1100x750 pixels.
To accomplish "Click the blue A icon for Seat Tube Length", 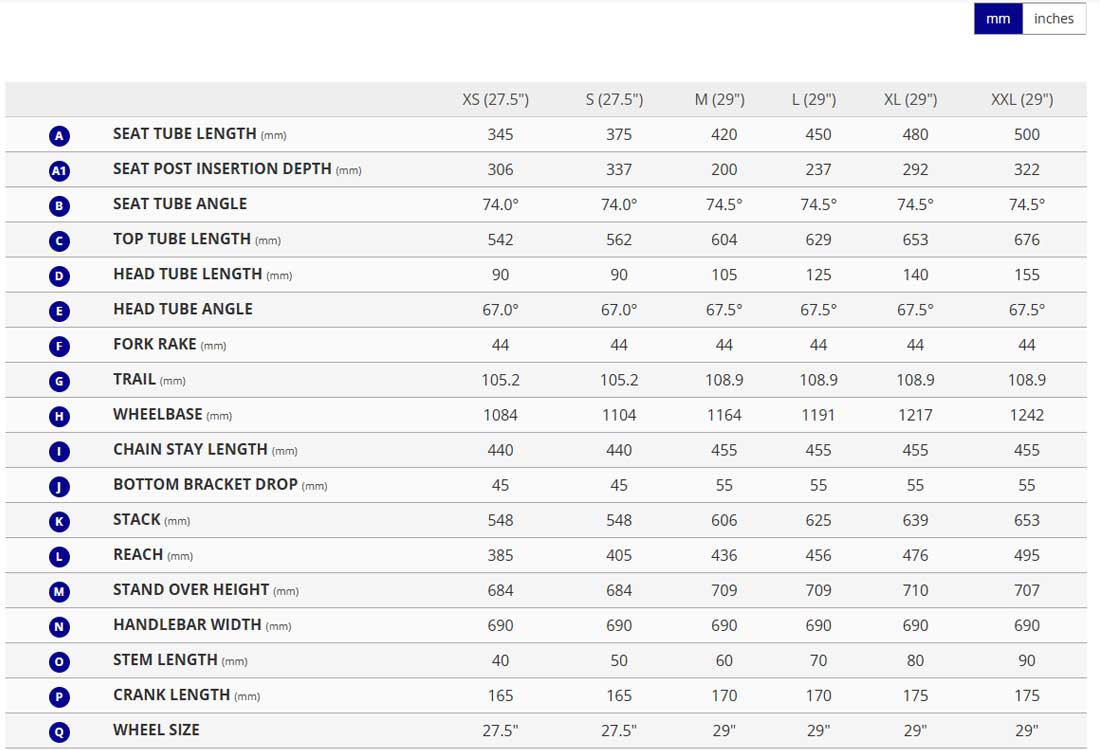I will pos(60,135).
